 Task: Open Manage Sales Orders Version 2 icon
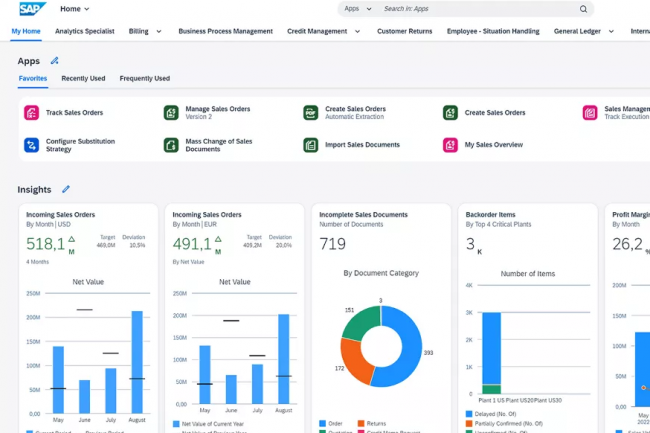[171, 113]
